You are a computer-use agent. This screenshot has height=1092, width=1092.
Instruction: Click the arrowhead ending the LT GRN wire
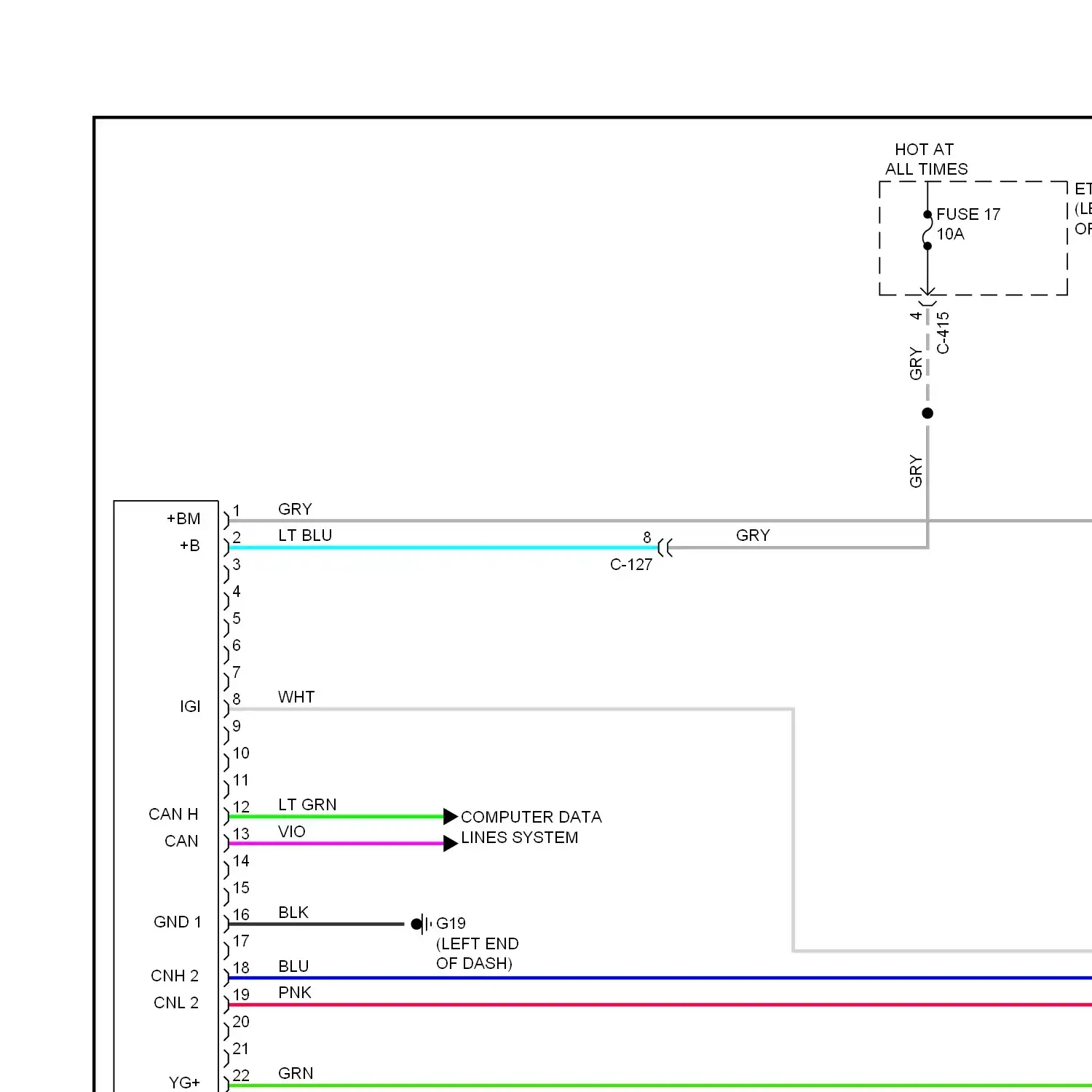(x=451, y=816)
